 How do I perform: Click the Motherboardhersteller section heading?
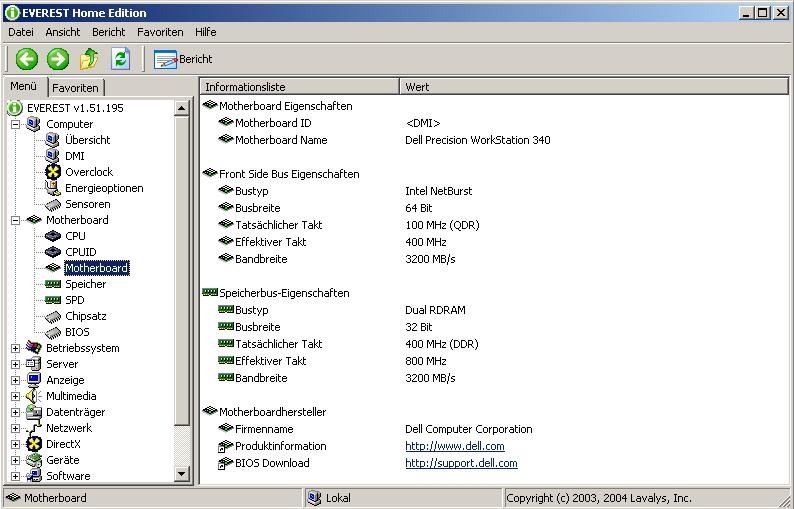(272, 412)
